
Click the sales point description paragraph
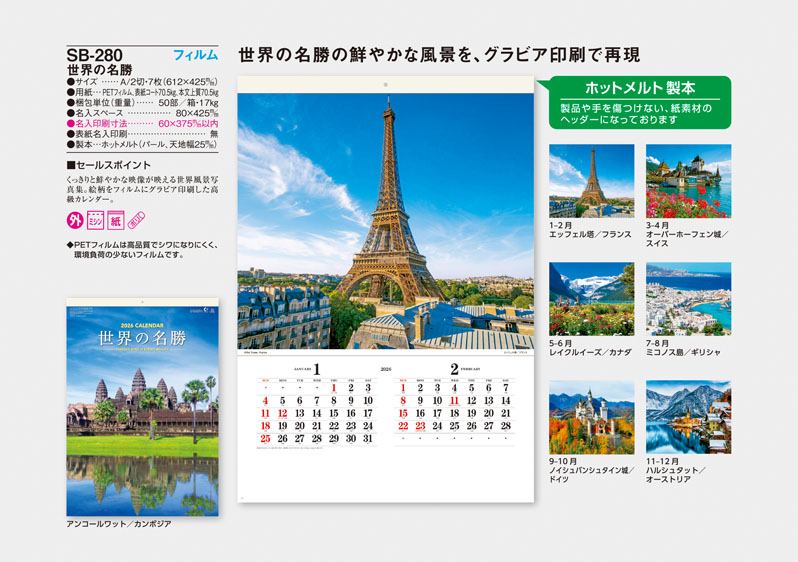pyautogui.click(x=142, y=189)
